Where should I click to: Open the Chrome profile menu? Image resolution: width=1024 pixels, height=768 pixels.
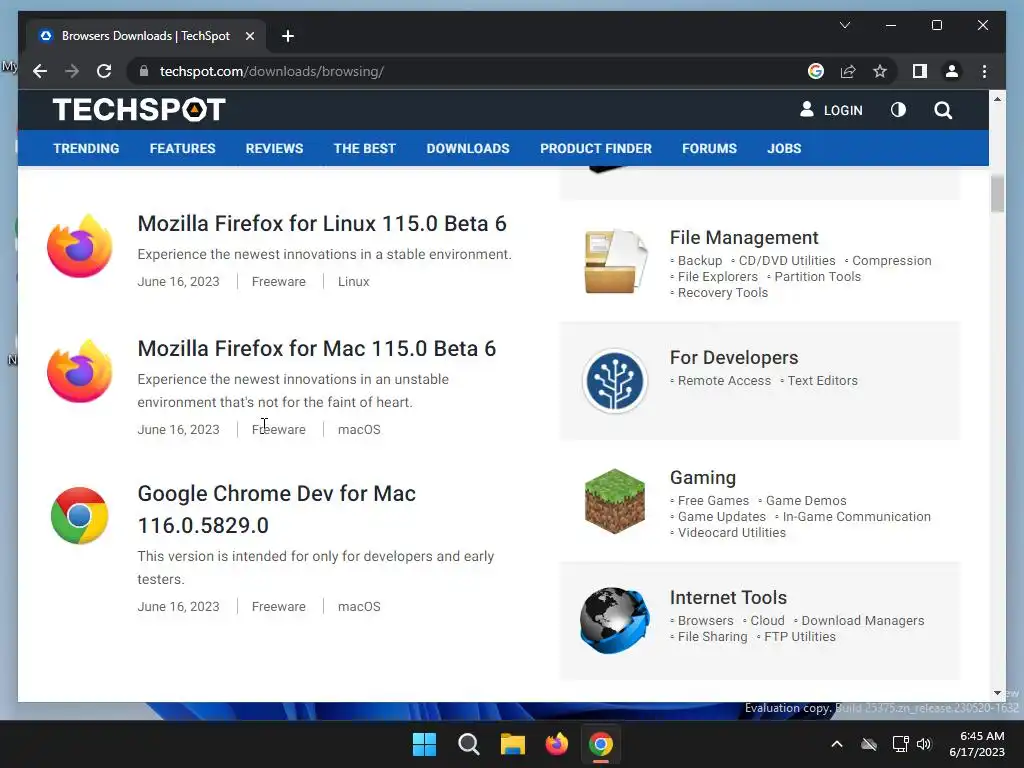(952, 71)
